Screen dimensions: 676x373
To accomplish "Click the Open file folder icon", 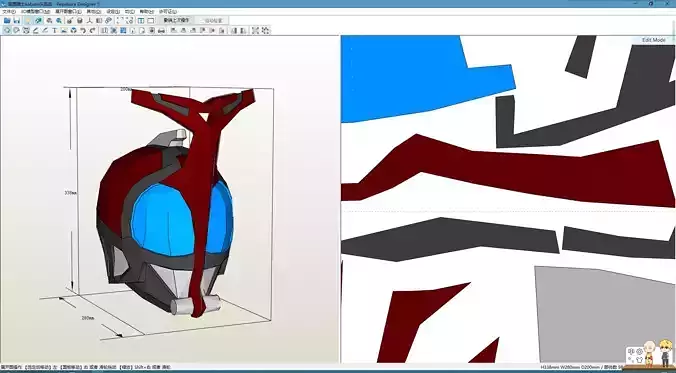I will click(7, 20).
